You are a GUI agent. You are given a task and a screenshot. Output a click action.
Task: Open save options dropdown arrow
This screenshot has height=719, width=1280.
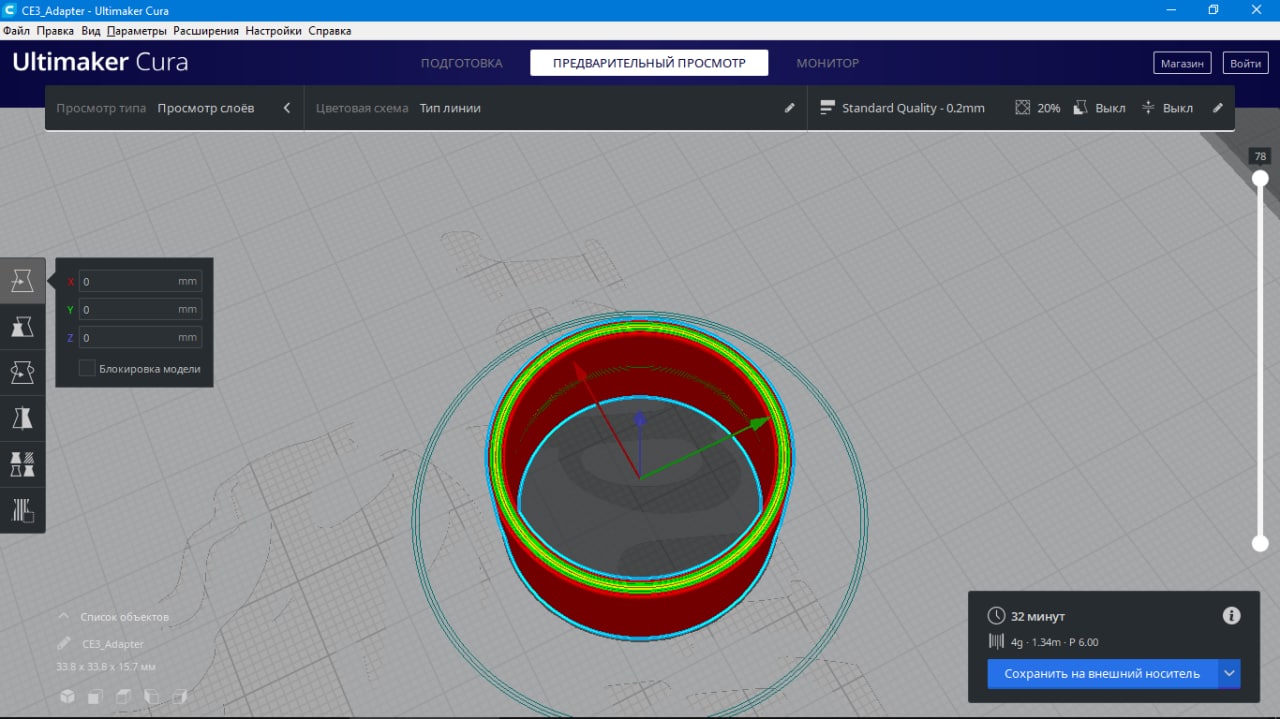pyautogui.click(x=1229, y=674)
